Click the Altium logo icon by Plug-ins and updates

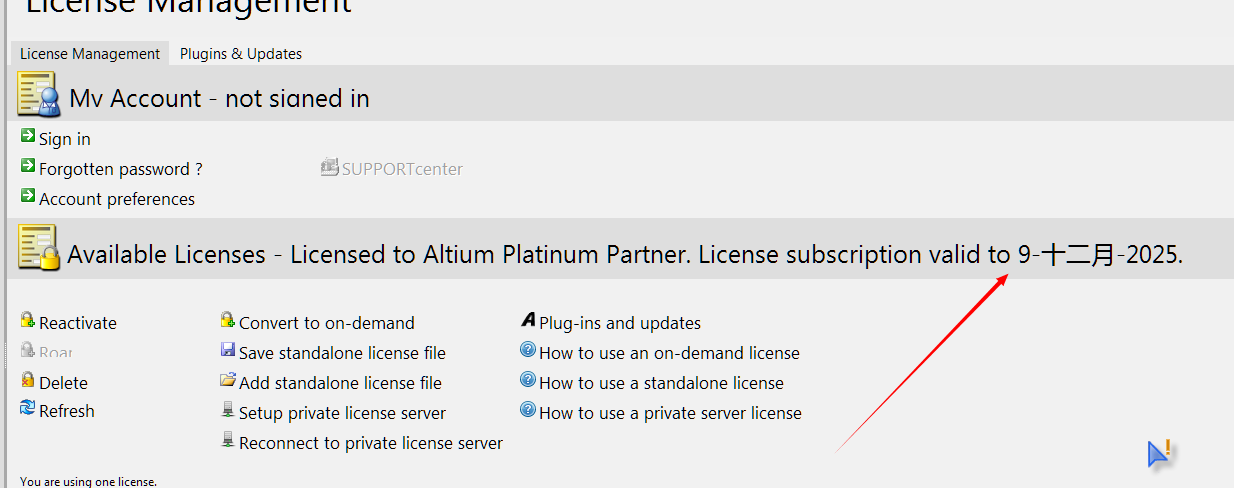pyautogui.click(x=528, y=320)
